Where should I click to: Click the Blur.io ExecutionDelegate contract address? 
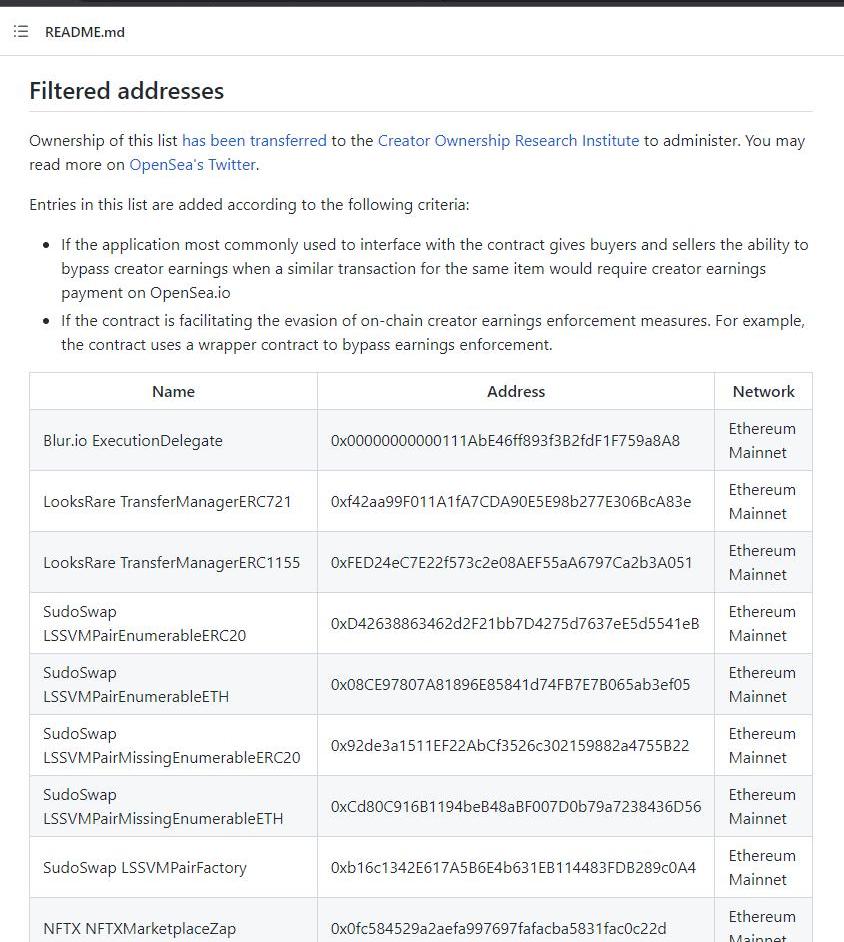tap(505, 441)
